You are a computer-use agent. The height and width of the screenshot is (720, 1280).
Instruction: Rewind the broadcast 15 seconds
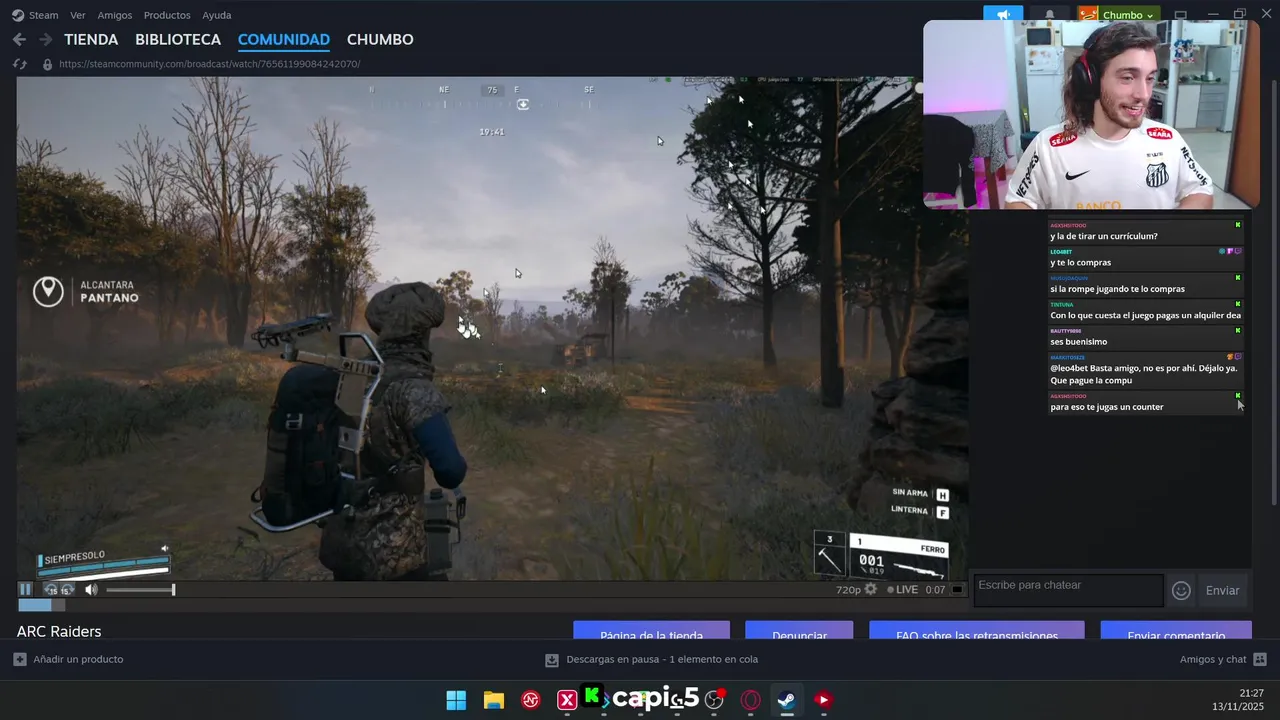click(x=52, y=590)
